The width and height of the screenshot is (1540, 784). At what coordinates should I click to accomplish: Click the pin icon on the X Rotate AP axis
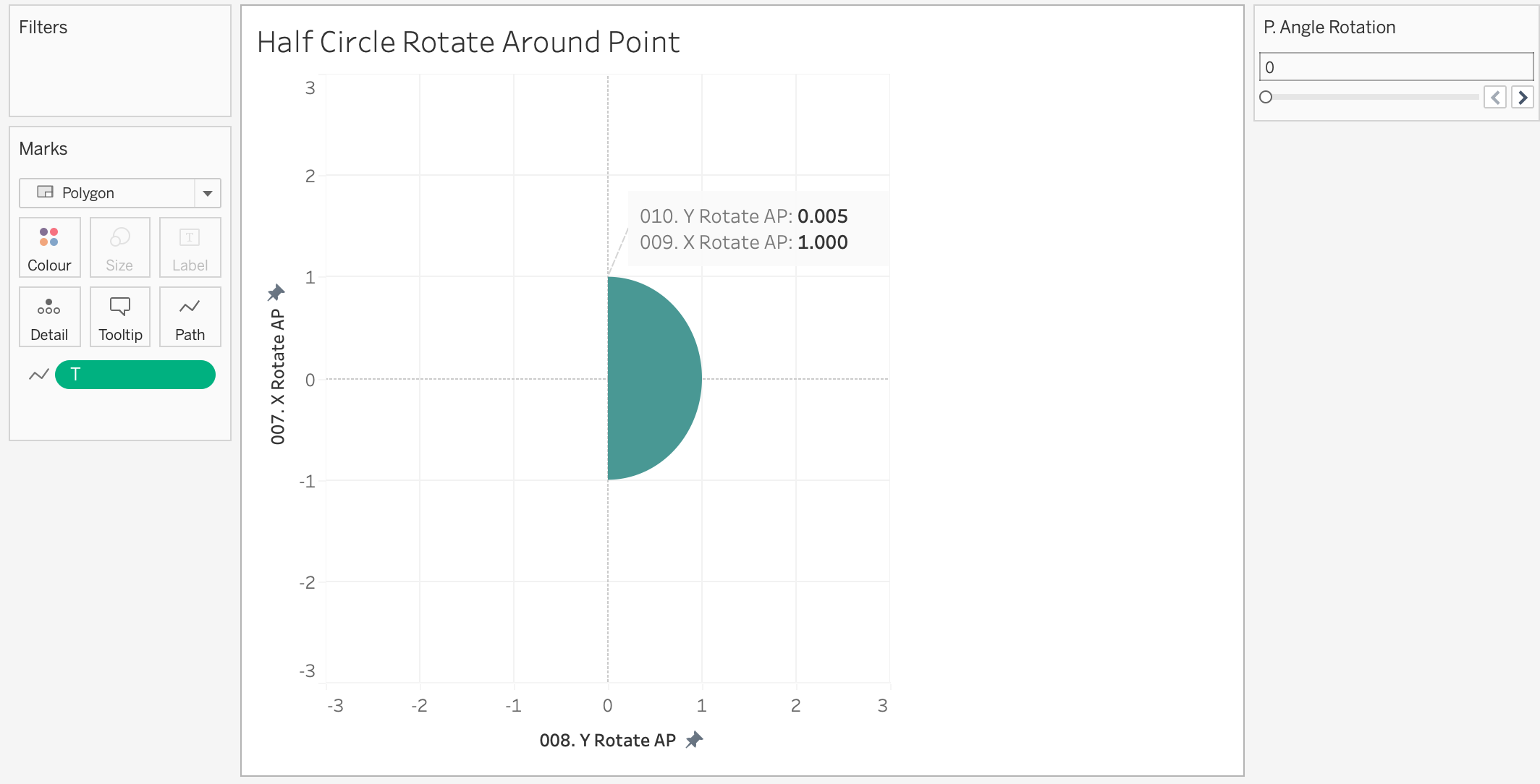[x=276, y=292]
